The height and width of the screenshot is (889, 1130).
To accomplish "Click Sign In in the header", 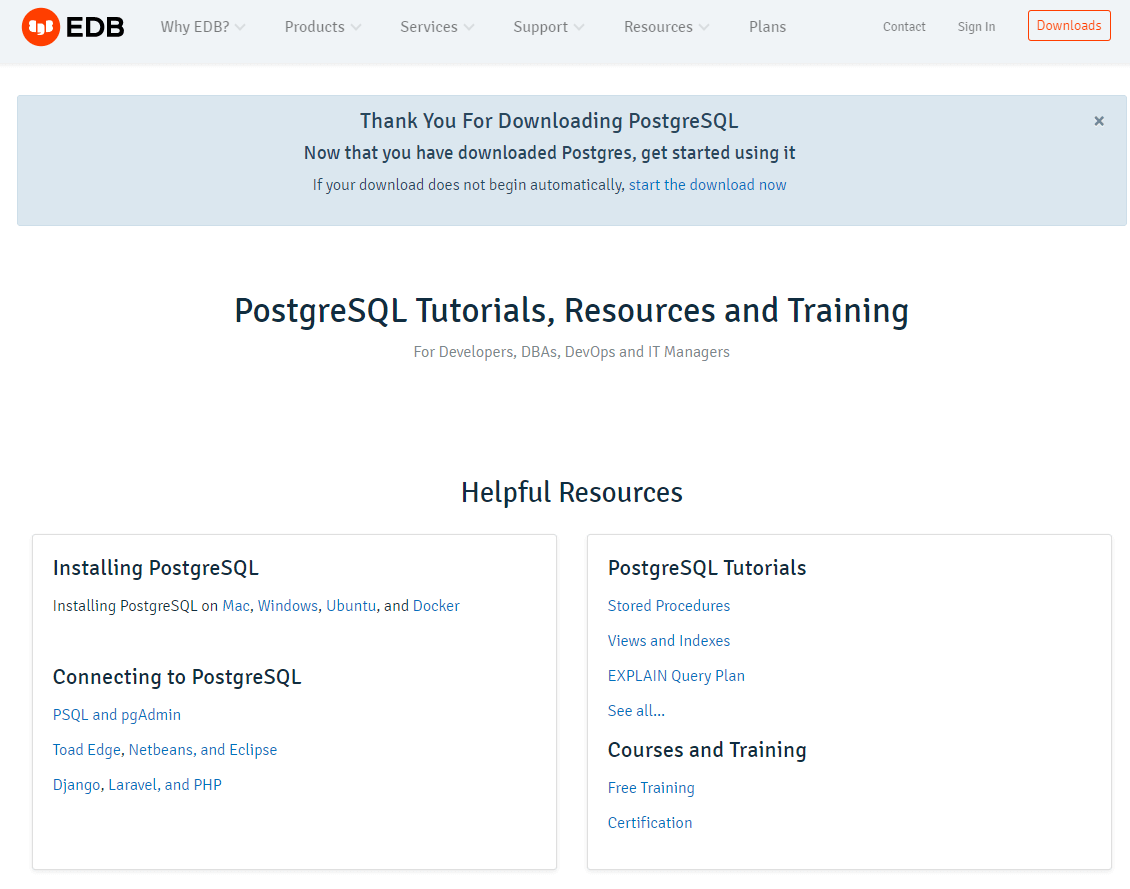I will tap(976, 27).
